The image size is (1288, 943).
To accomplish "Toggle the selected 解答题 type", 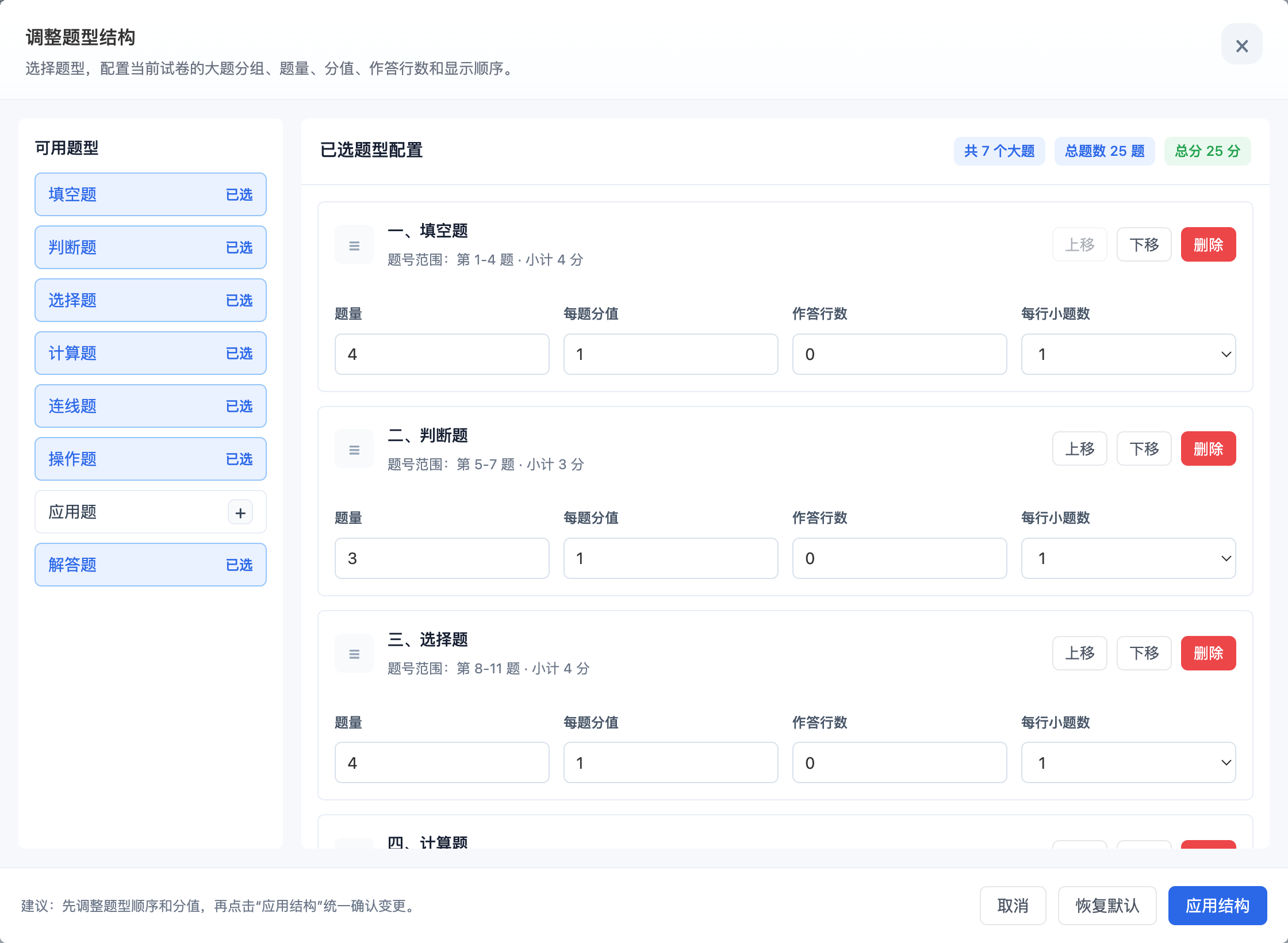I will [151, 565].
